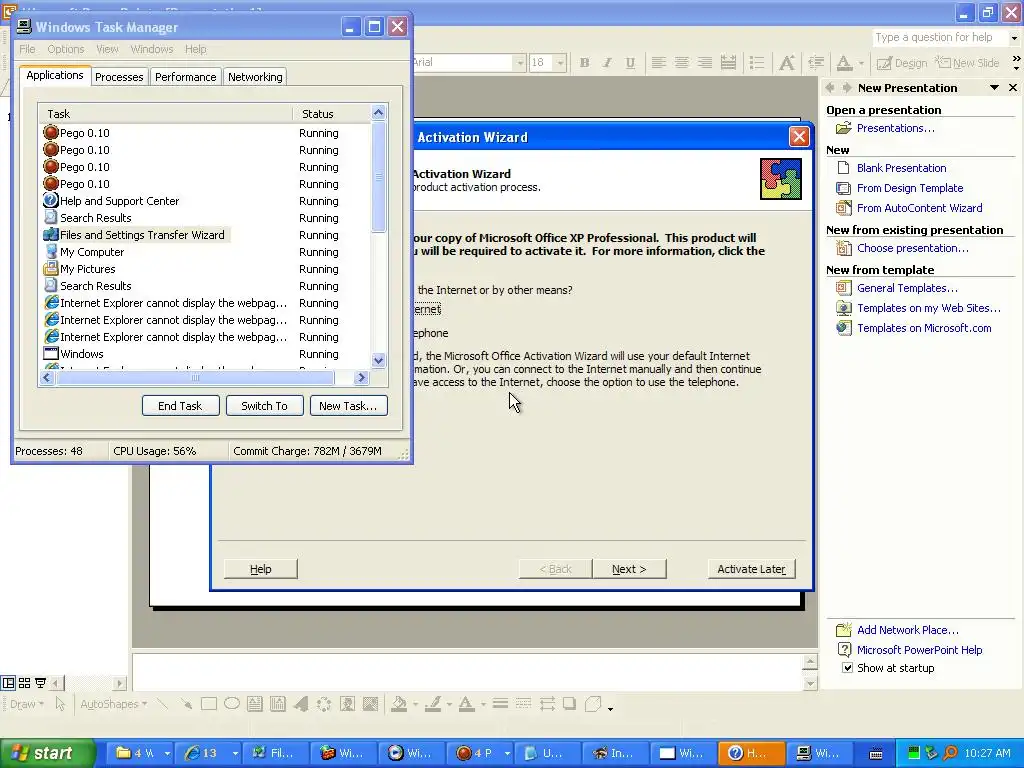Select the Rectangle drawing tool

click(209, 704)
